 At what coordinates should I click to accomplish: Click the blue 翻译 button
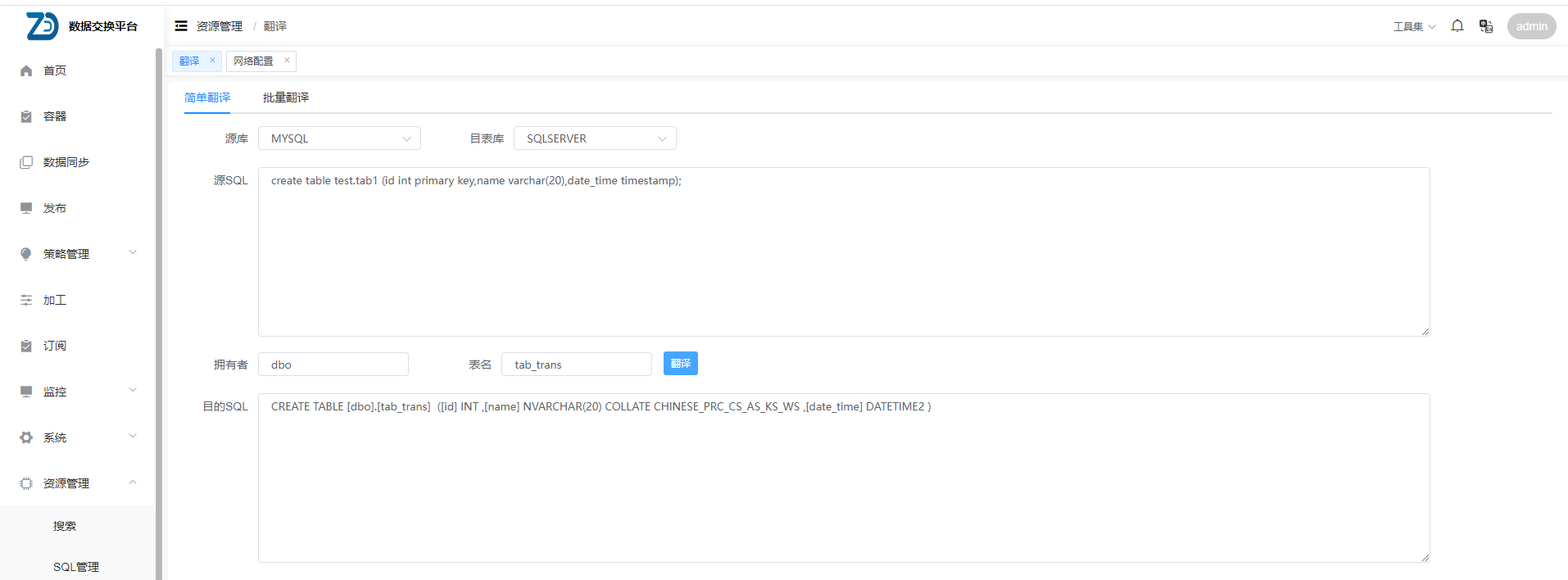point(680,364)
